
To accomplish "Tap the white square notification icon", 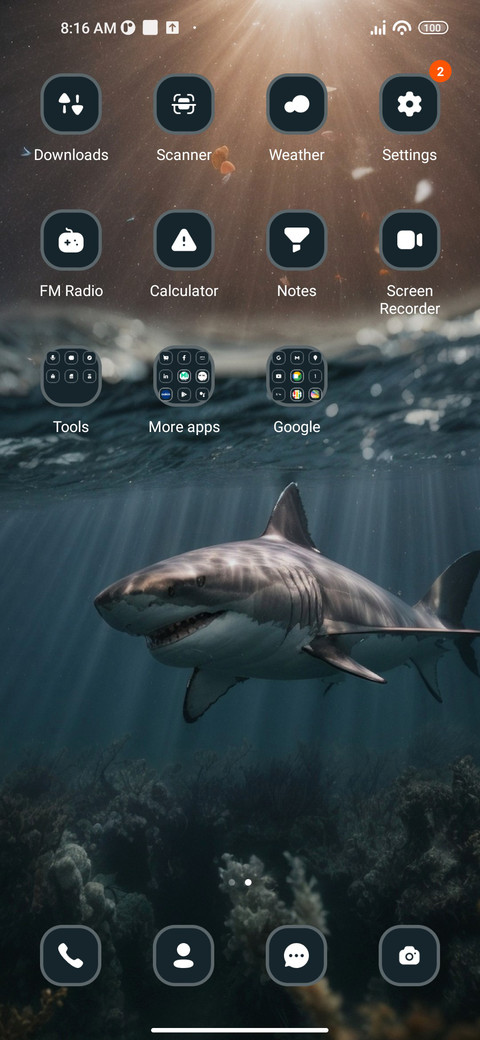I will 150,28.
